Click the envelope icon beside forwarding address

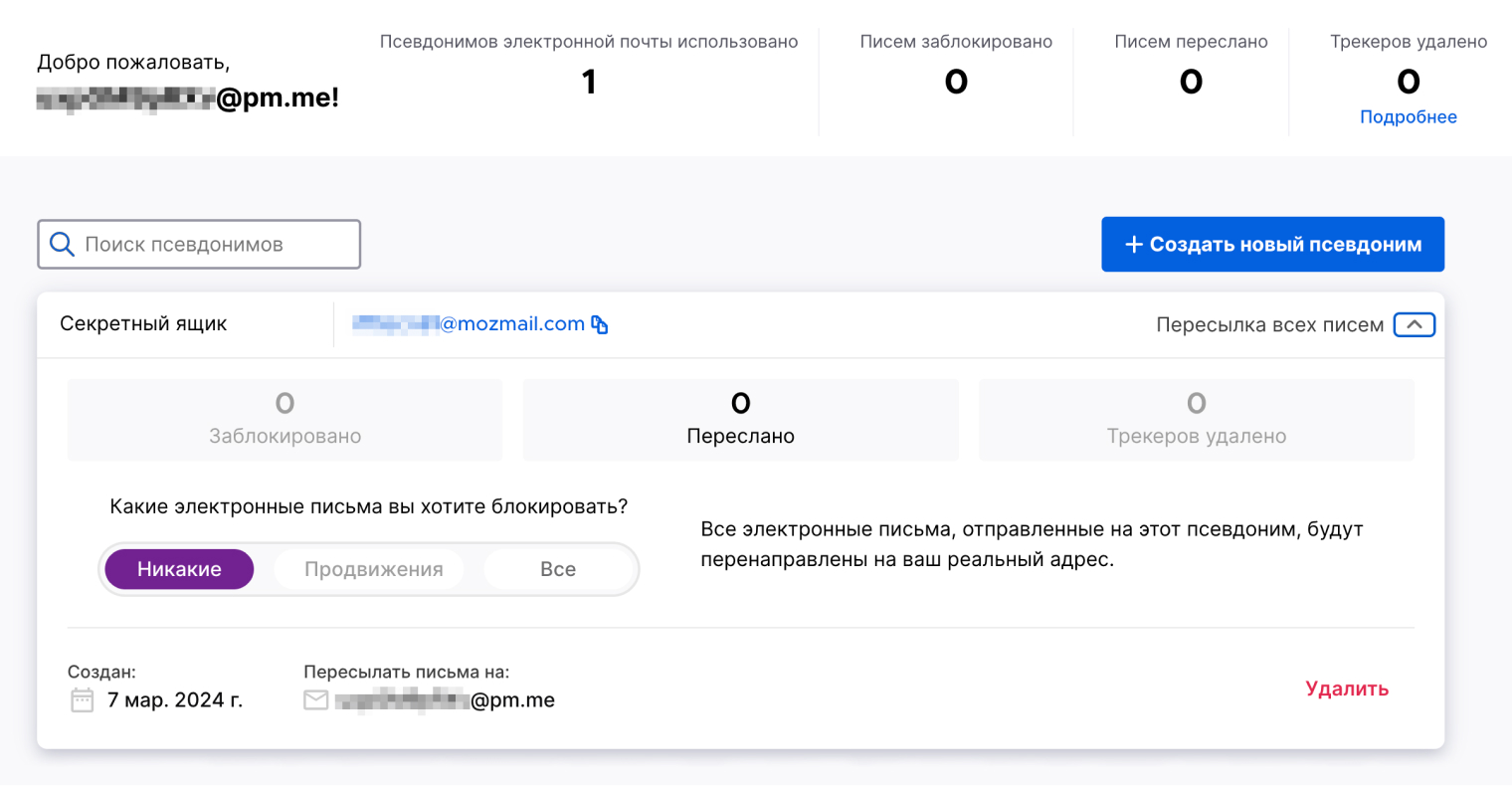click(x=316, y=700)
